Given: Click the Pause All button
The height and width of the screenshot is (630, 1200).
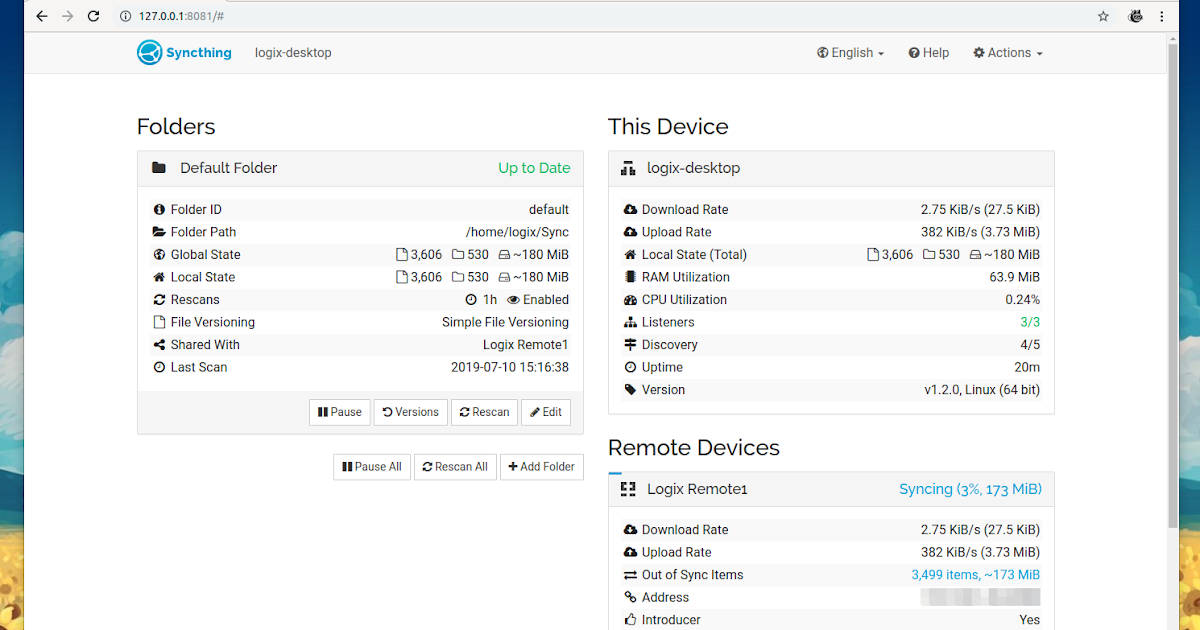Looking at the screenshot, I should (x=372, y=467).
